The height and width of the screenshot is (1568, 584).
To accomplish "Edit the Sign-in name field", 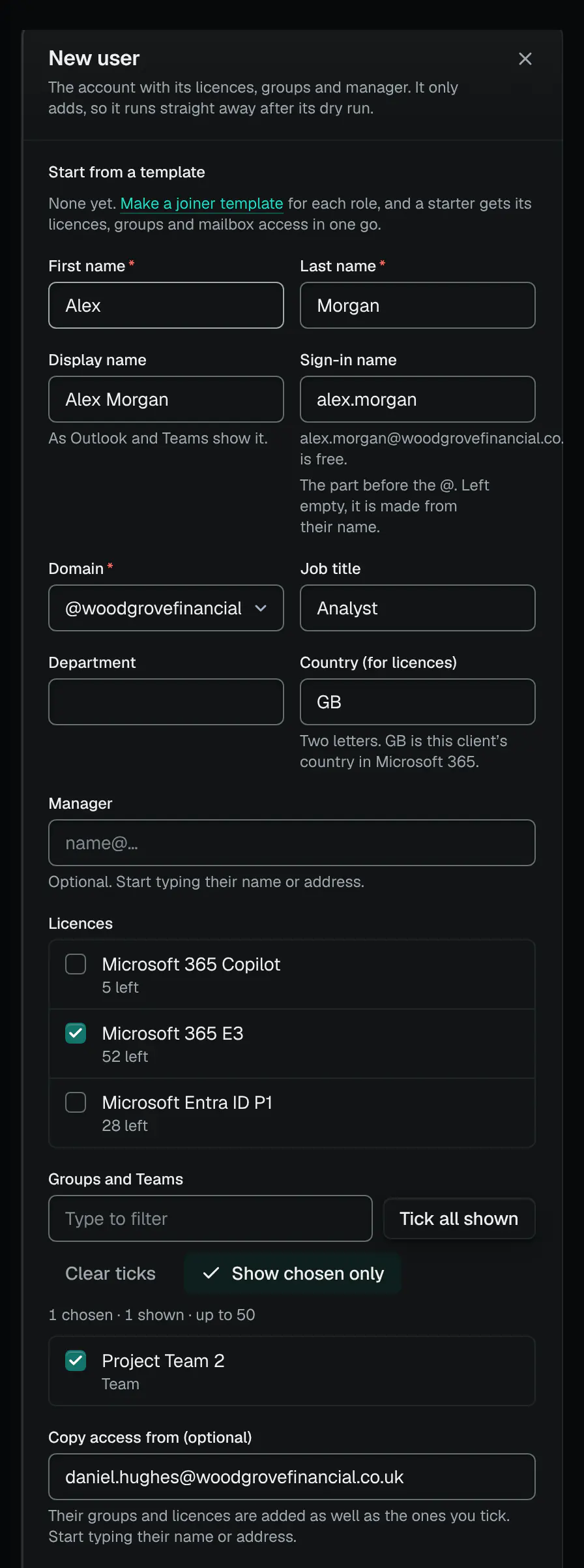I will 417,399.
